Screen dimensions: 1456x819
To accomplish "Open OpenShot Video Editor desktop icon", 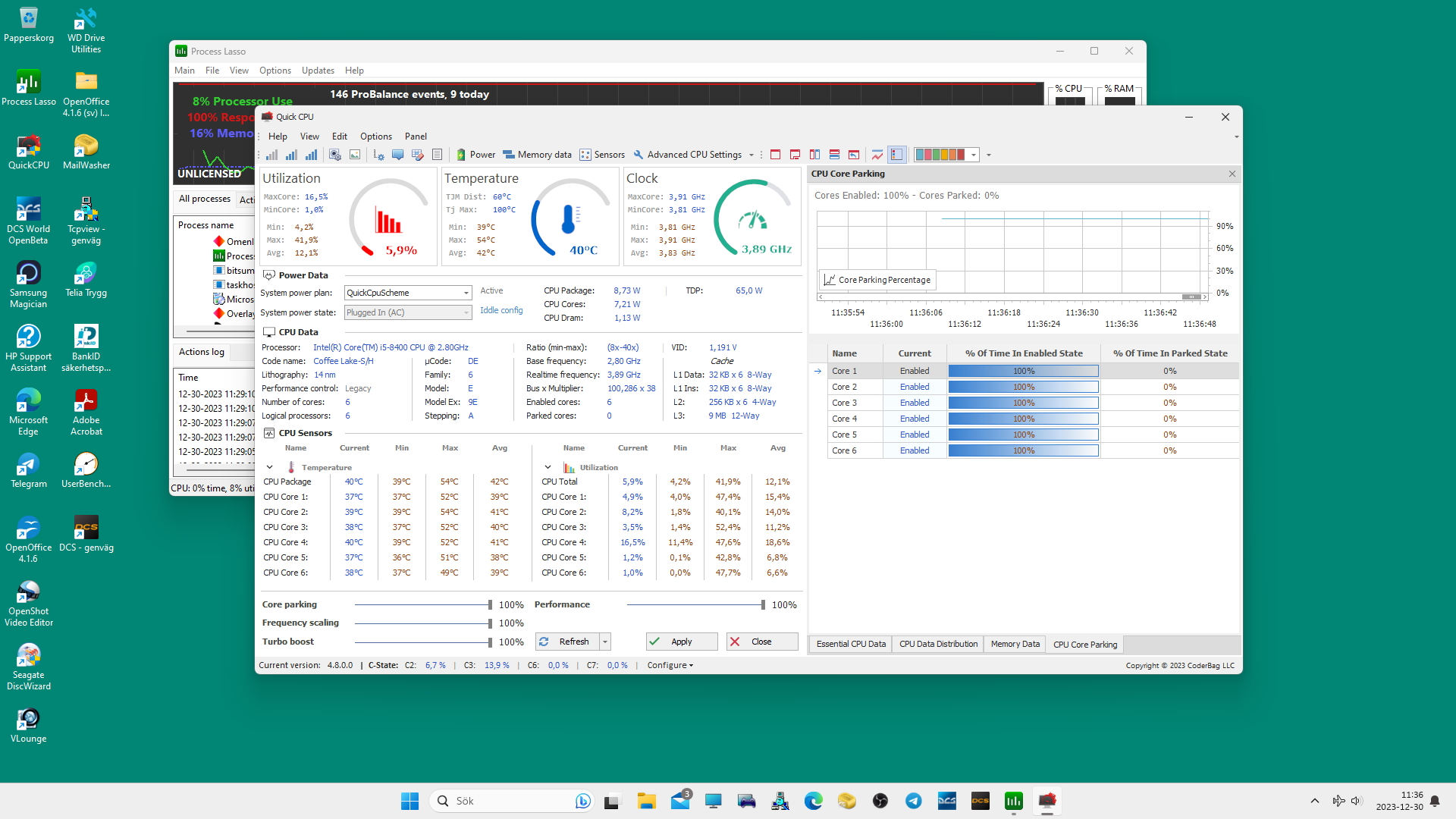I will point(29,603).
